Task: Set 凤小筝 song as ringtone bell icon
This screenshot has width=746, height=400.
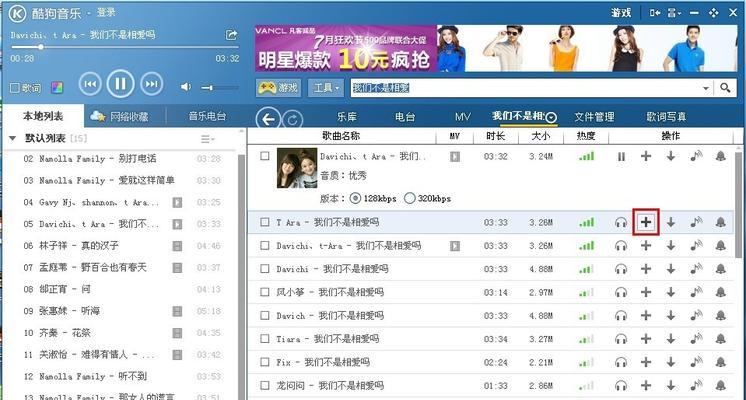Action: (x=721, y=292)
